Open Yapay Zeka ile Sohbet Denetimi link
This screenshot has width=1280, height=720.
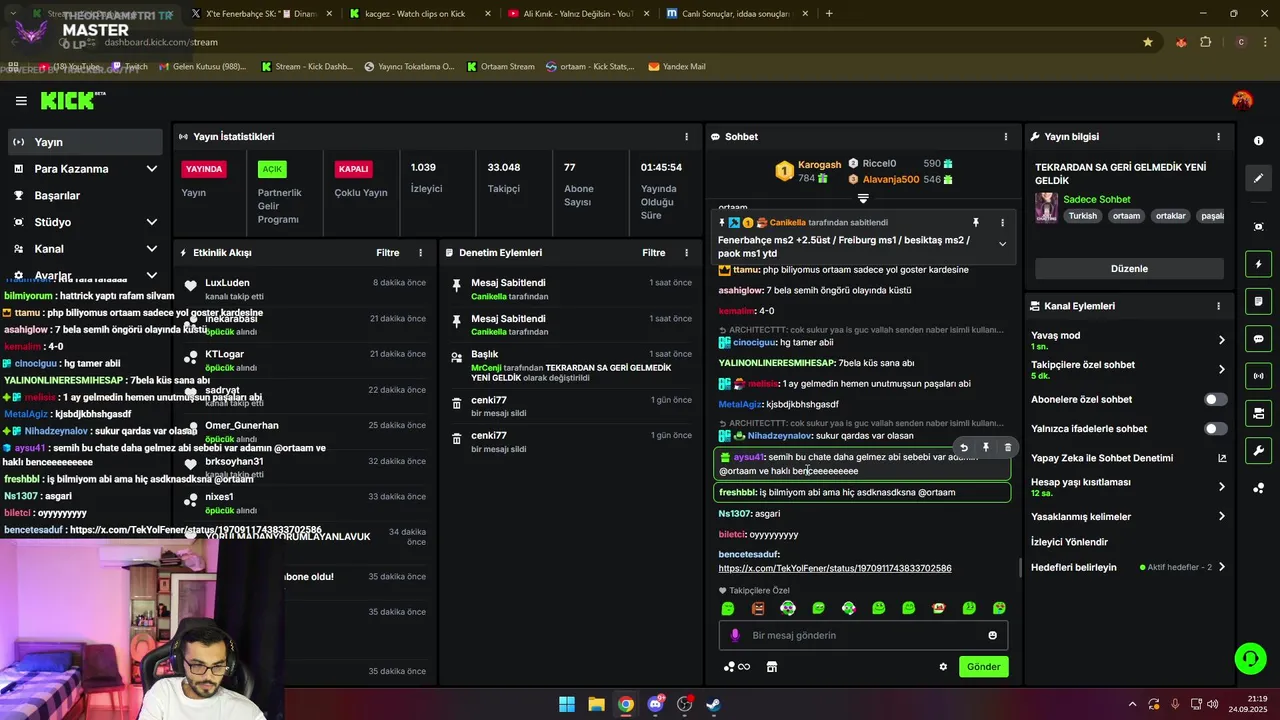pyautogui.click(x=1129, y=458)
